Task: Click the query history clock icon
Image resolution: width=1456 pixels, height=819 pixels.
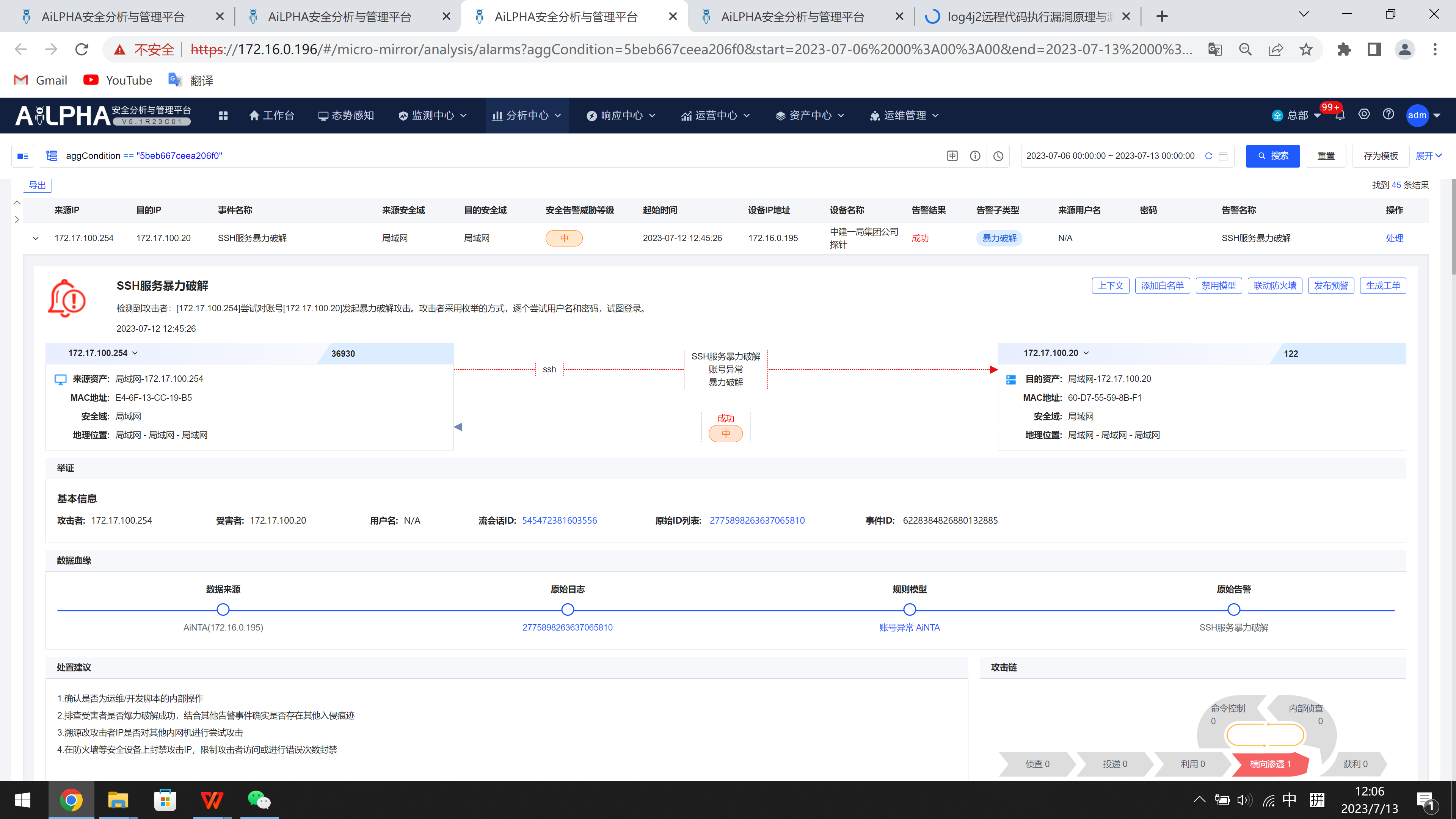Action: [998, 156]
